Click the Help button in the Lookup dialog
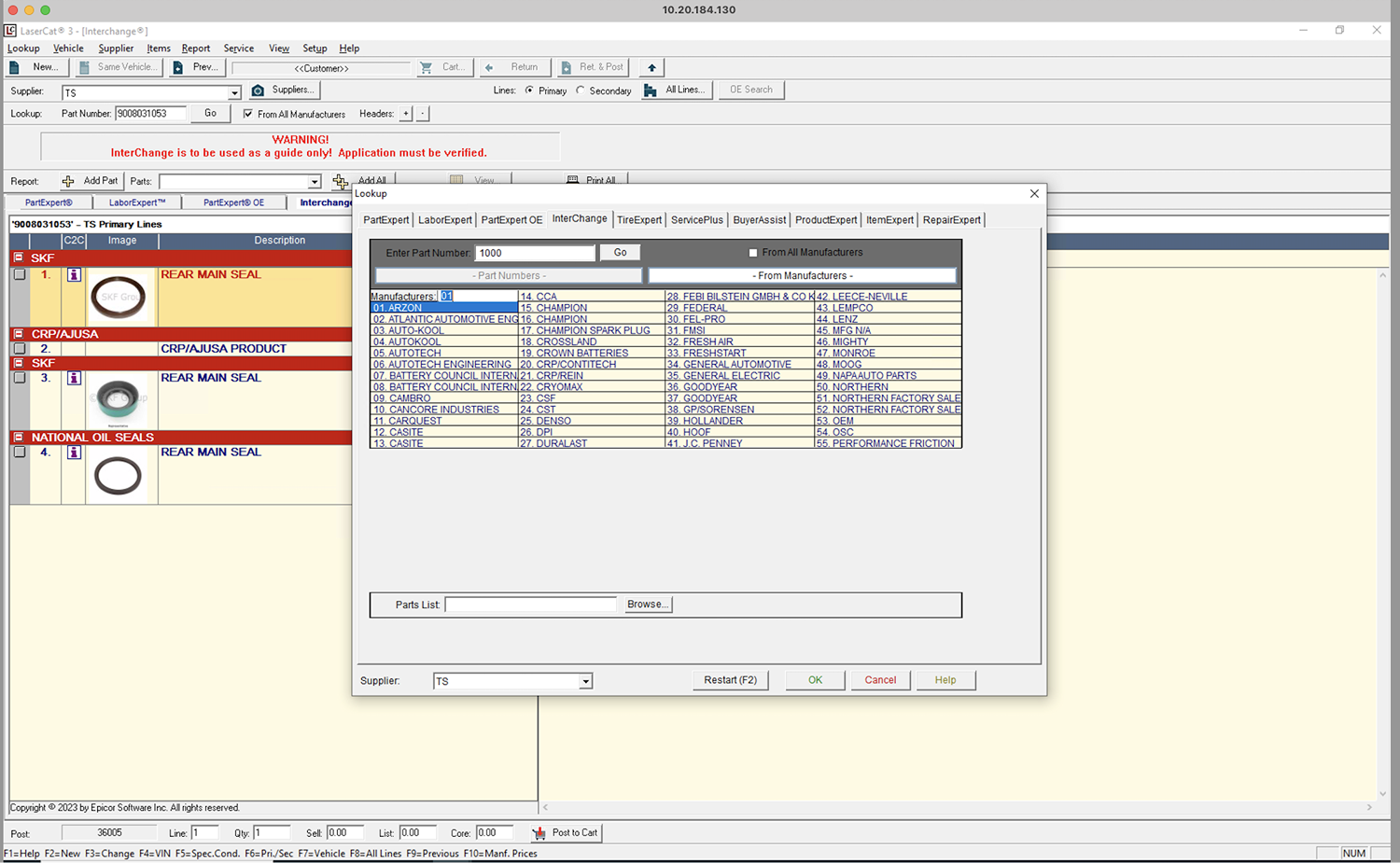The width and height of the screenshot is (1400, 863). pyautogui.click(x=945, y=680)
